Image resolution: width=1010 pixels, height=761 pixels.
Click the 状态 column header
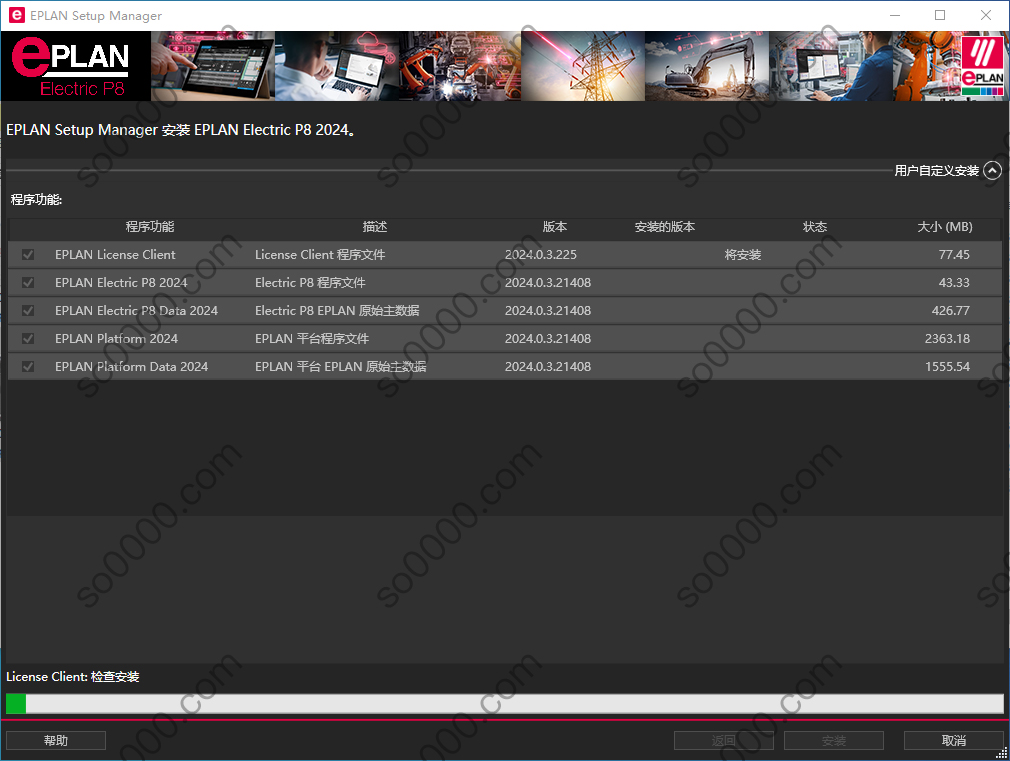pos(815,227)
